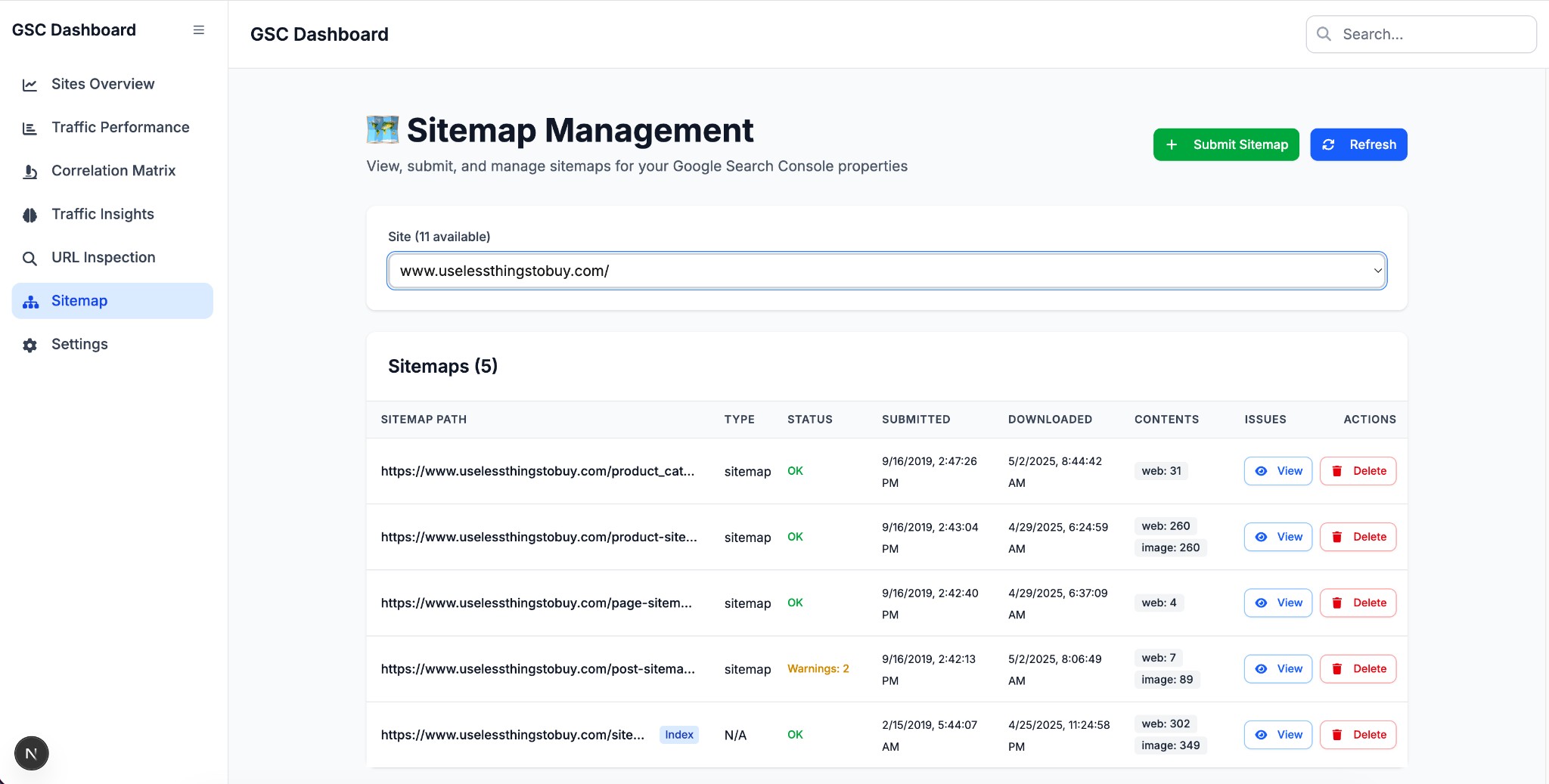Viewport: 1549px width, 784px height.
Task: Click the Index badge on last sitemap
Action: (x=679, y=735)
